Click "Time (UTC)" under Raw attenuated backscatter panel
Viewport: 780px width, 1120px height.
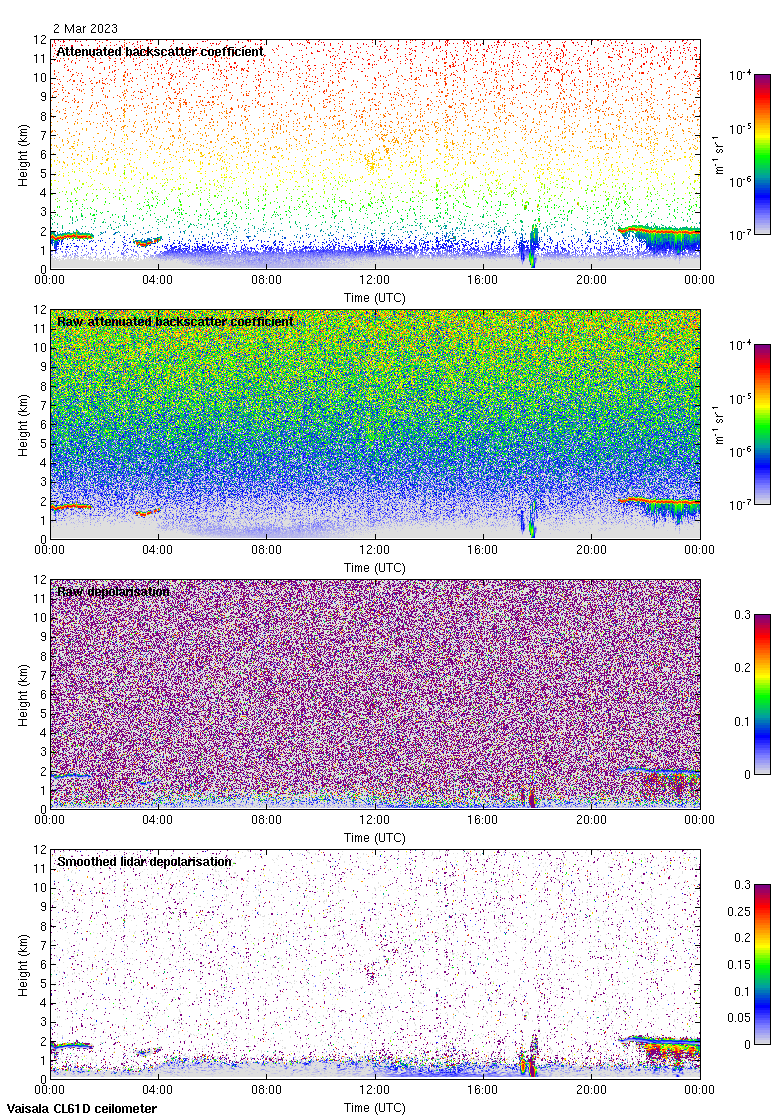tap(374, 568)
